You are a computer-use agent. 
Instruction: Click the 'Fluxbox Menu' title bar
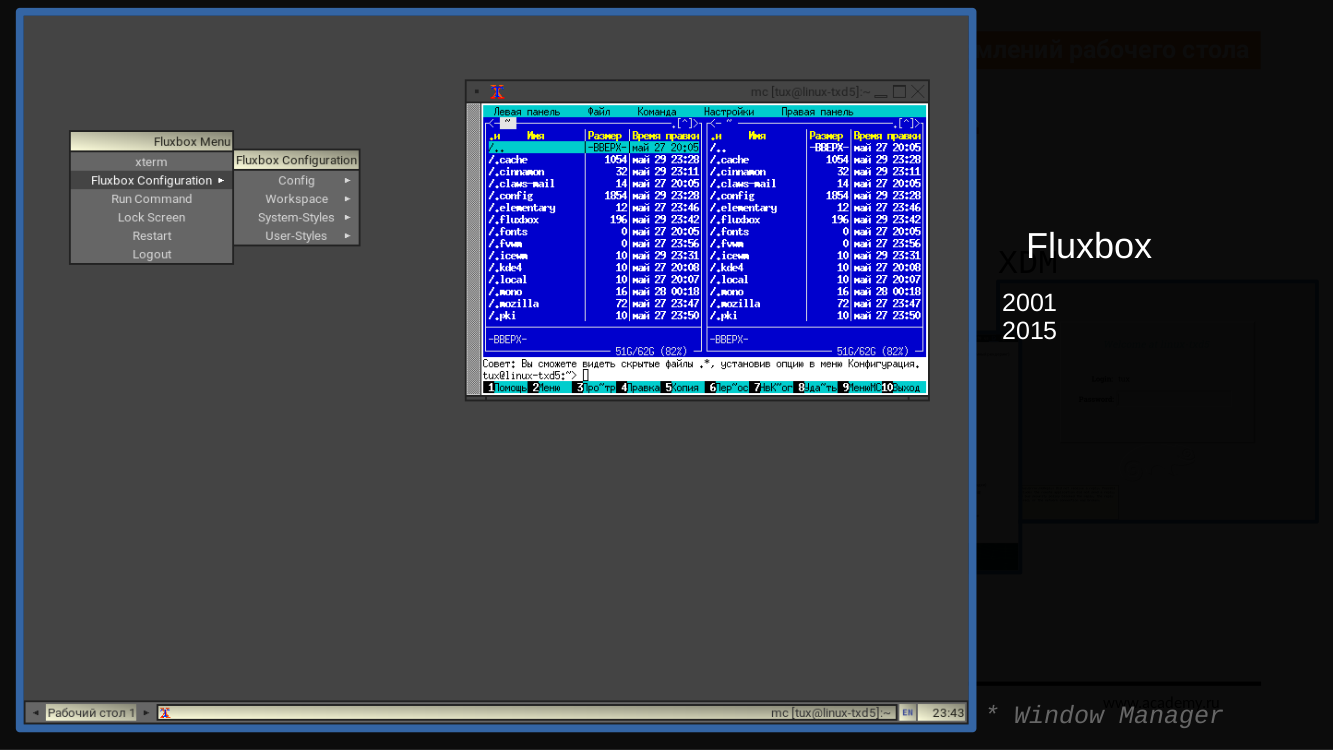click(x=151, y=142)
